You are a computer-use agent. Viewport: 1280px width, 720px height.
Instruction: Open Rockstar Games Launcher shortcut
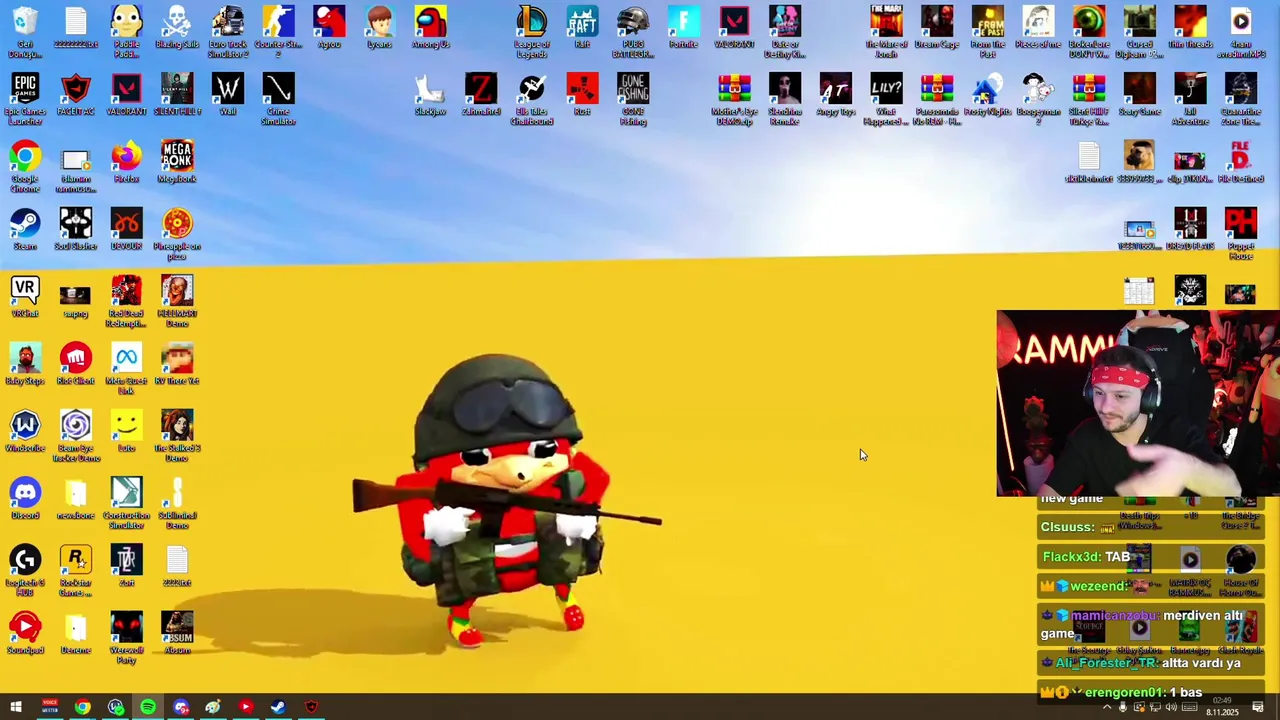tap(76, 570)
